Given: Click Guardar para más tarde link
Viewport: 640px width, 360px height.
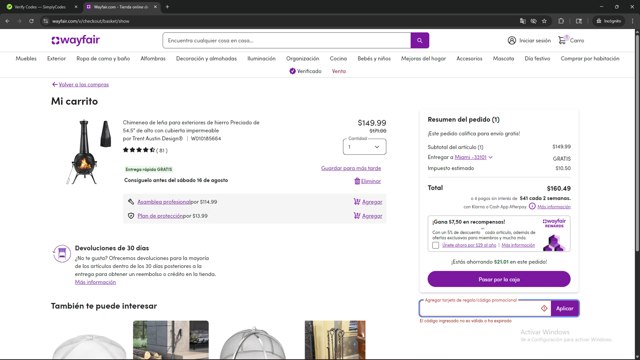Looking at the screenshot, I should pos(351,168).
